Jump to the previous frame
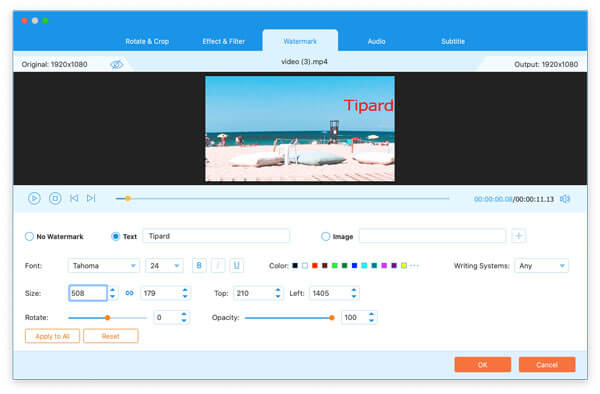The width and height of the screenshot is (600, 394). [x=74, y=198]
